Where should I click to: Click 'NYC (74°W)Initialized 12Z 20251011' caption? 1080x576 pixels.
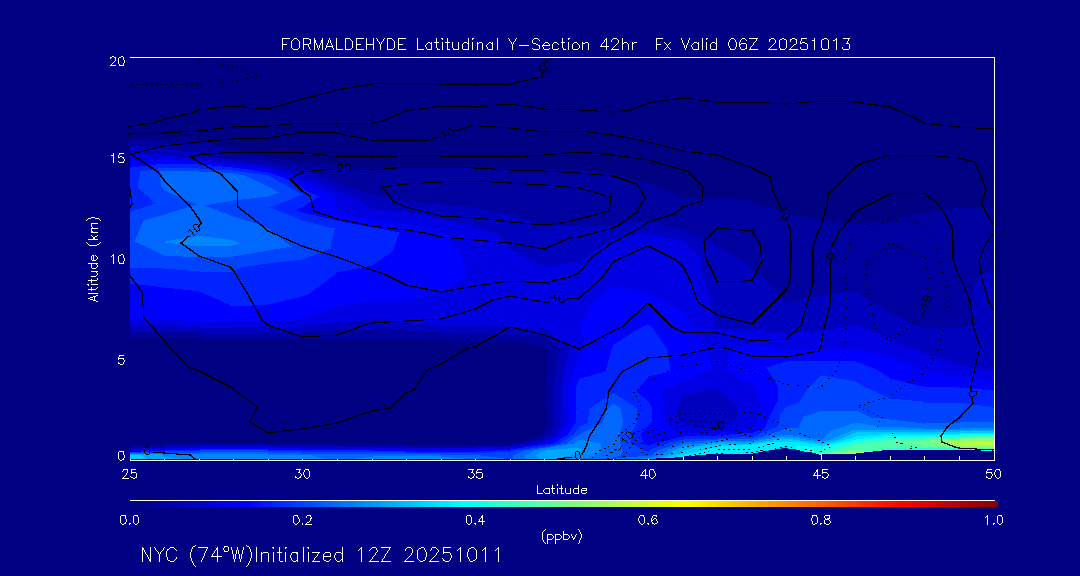[x=321, y=555]
